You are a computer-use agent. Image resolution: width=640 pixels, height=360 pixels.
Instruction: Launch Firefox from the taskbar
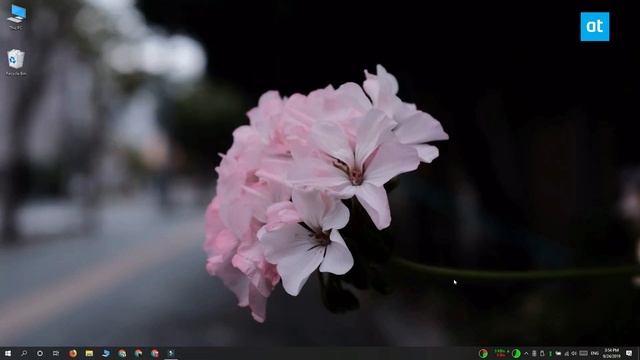tap(73, 353)
